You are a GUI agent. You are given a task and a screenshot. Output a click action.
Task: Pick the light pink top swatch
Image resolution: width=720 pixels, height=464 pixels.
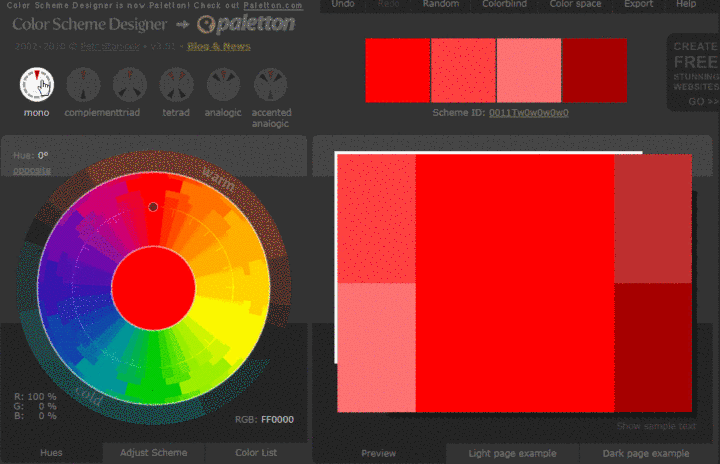(x=529, y=70)
